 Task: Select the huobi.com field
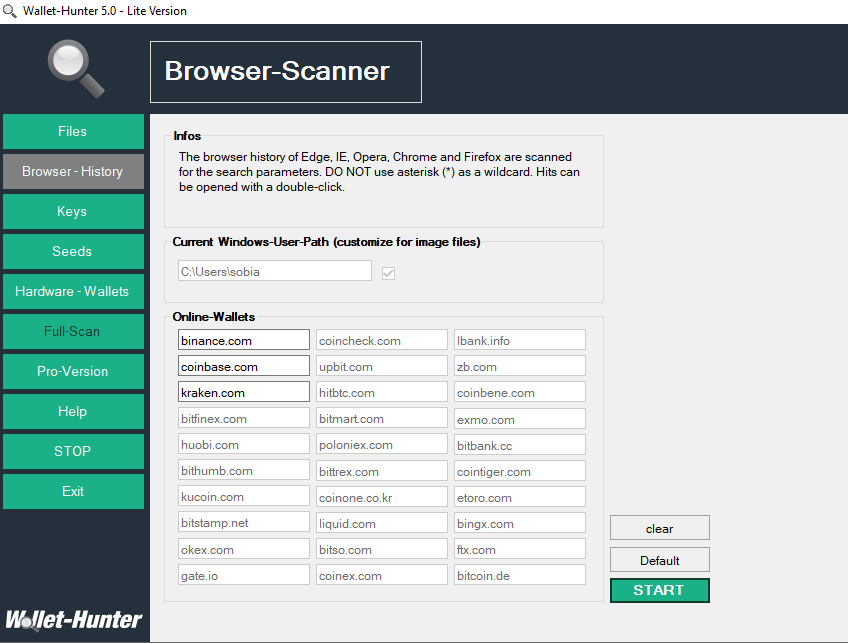coord(244,444)
